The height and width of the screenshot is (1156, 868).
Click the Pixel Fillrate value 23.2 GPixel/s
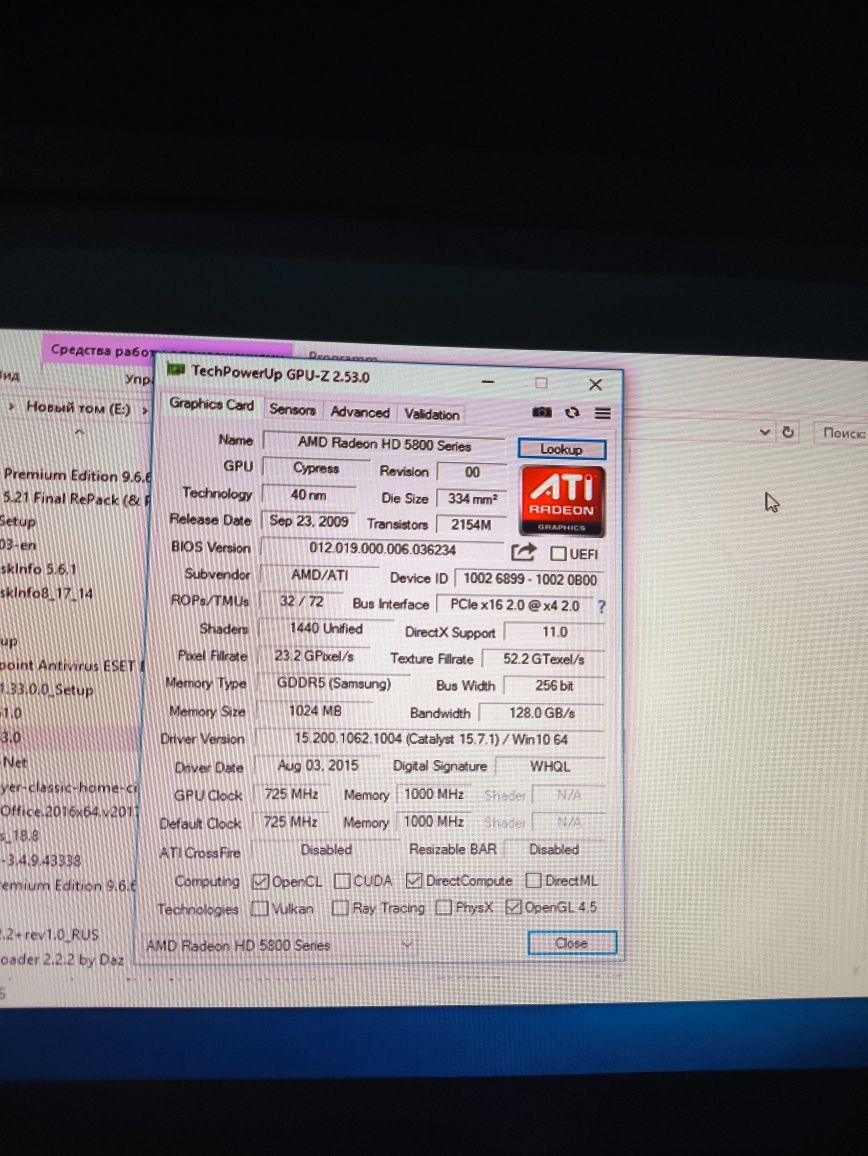313,656
